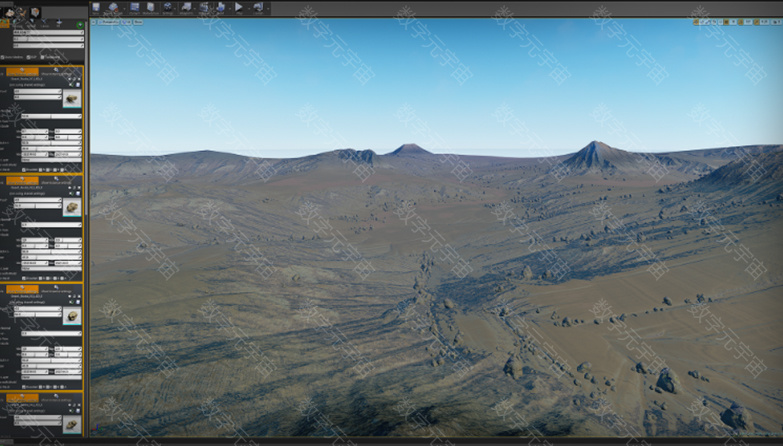
Task: Select the foliage Select tool
Action: click(32, 23)
